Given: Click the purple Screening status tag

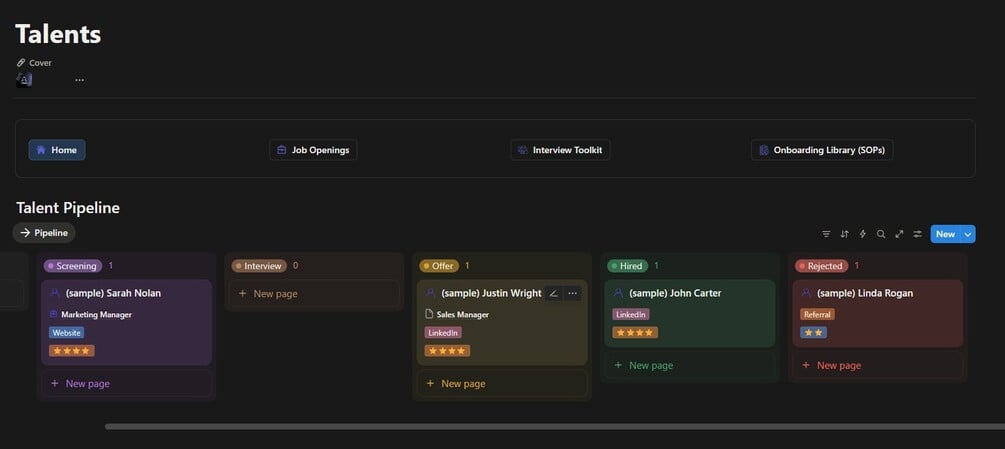Looking at the screenshot, I should click(72, 266).
